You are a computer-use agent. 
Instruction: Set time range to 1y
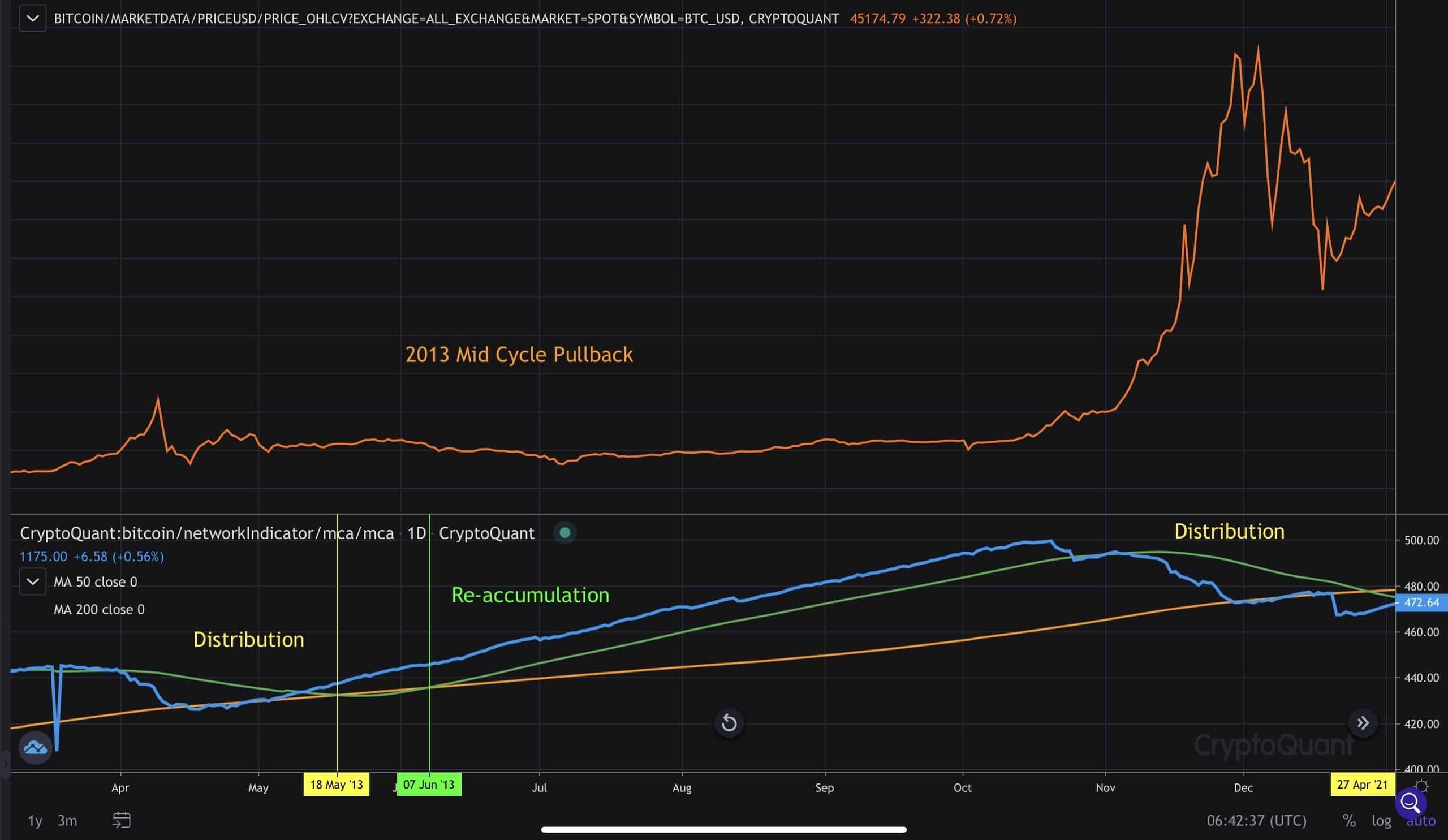35,820
